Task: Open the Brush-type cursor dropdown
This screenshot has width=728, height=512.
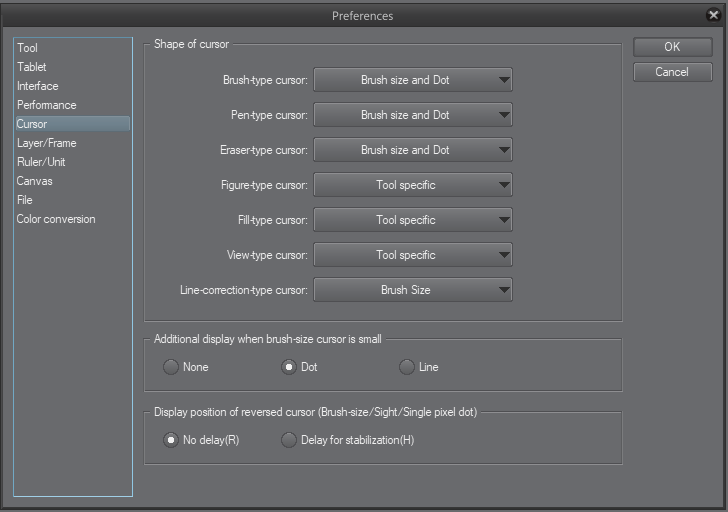Action: click(413, 80)
